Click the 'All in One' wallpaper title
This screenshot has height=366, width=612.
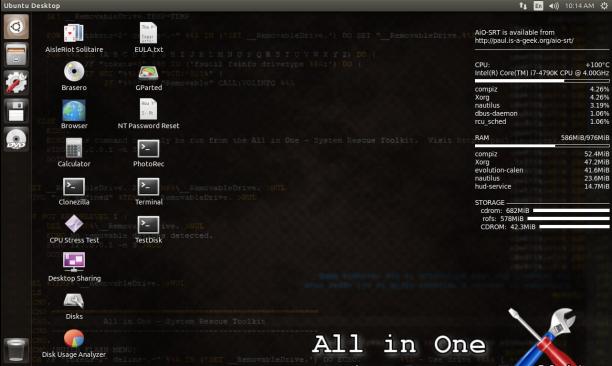click(x=399, y=345)
